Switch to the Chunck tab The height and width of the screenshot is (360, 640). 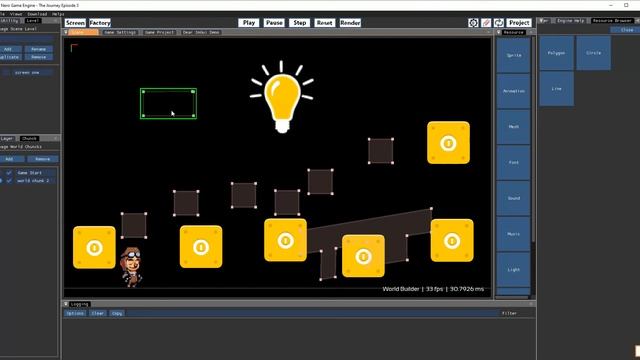(29, 139)
